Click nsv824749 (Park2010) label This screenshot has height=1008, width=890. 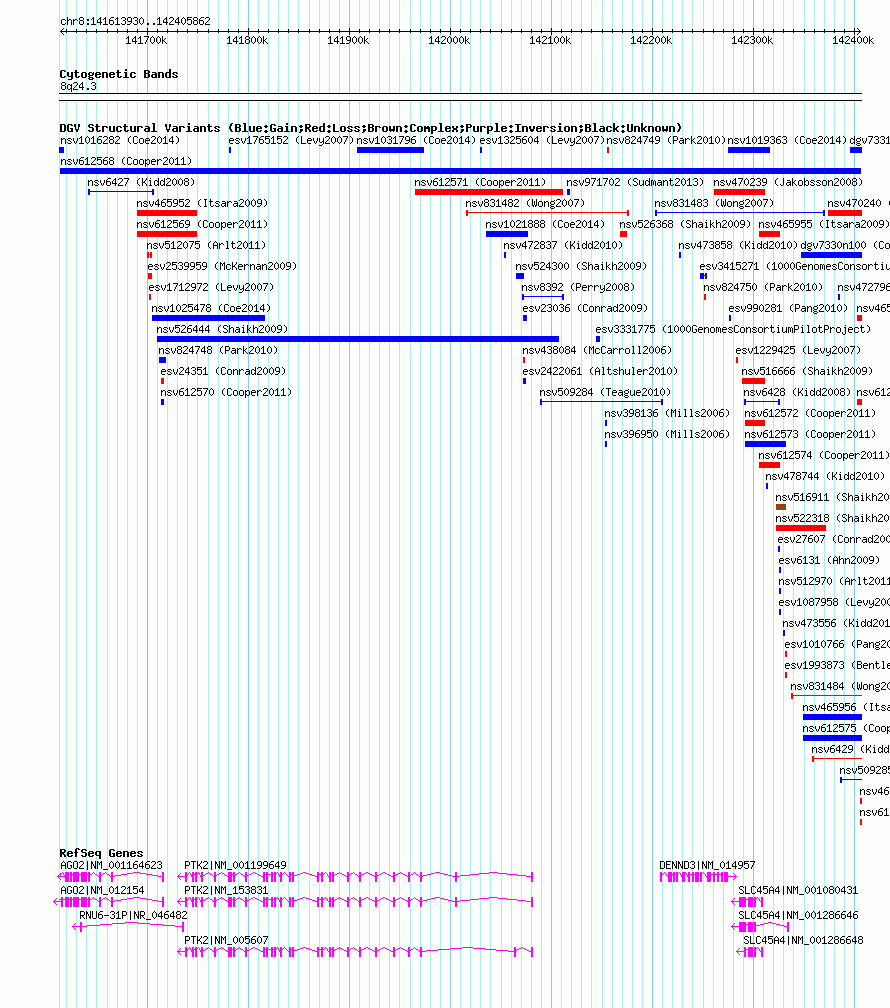coord(666,140)
